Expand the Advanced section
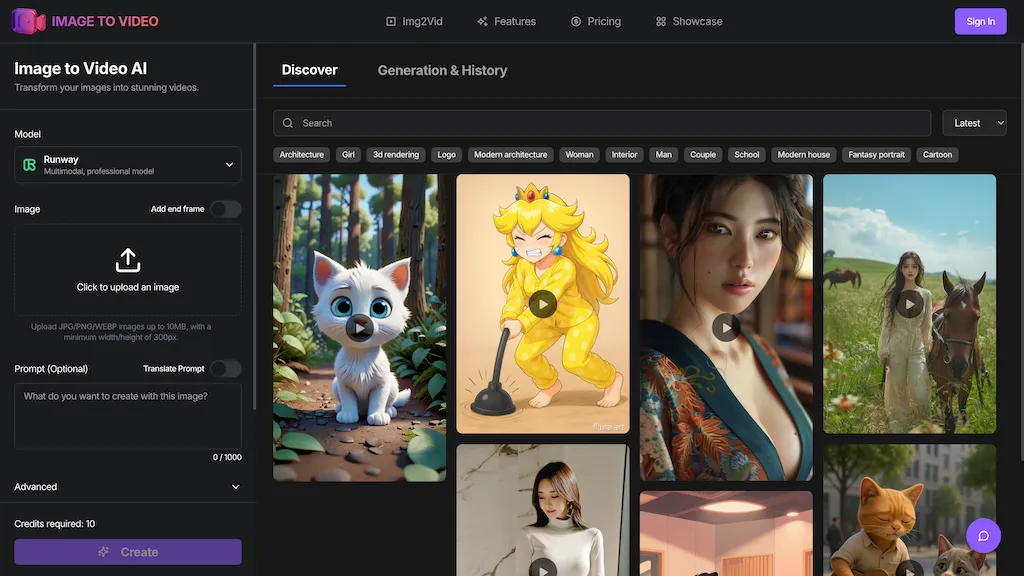 point(128,487)
